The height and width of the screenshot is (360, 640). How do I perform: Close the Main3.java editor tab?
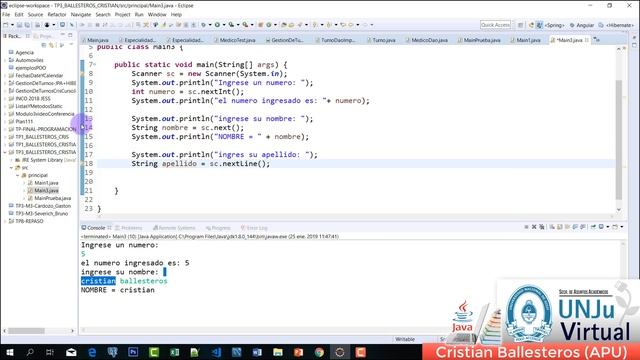[x=587, y=40]
